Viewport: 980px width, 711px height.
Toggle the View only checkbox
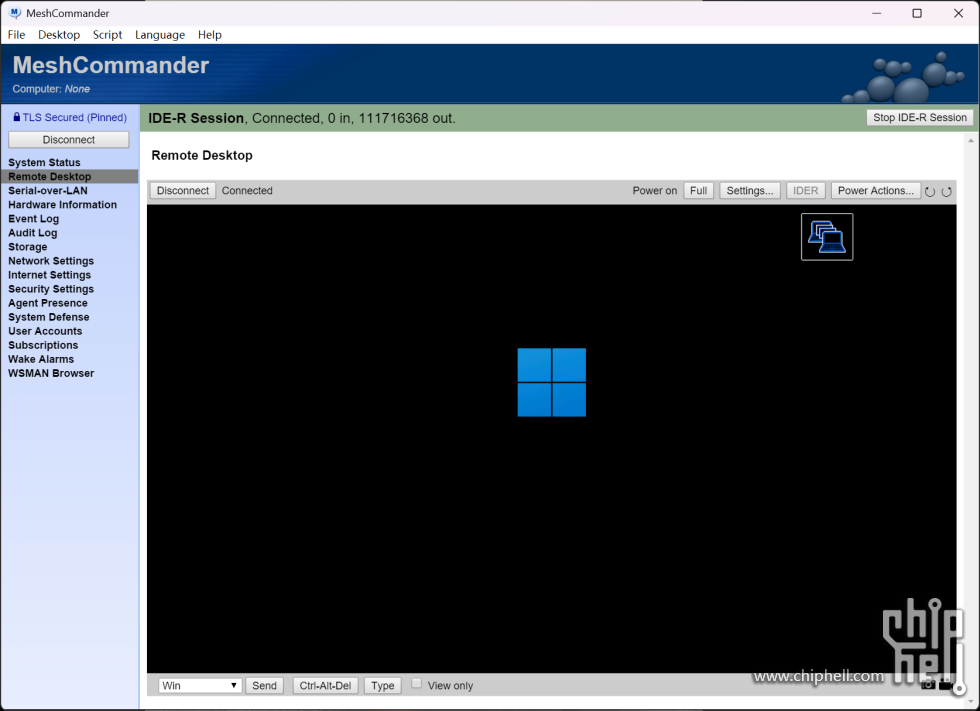coord(417,684)
